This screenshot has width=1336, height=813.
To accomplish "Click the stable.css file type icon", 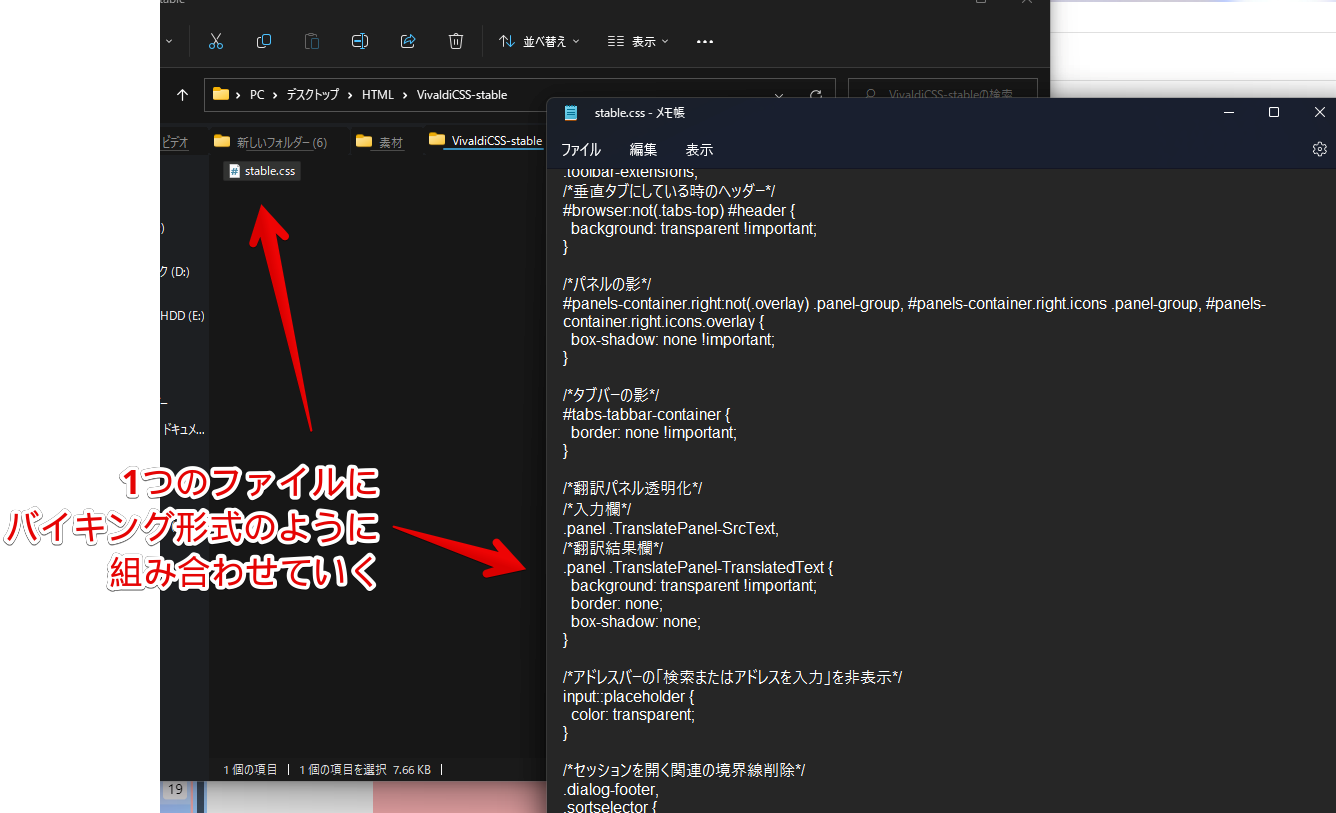I will [x=234, y=171].
